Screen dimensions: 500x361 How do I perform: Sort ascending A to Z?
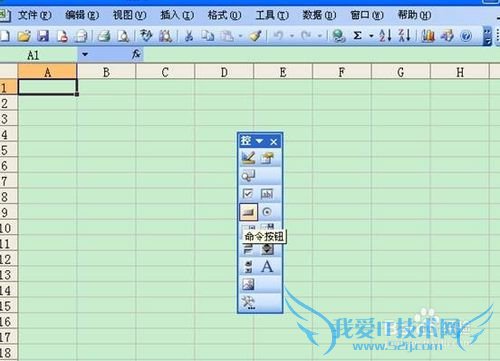tap(385, 36)
